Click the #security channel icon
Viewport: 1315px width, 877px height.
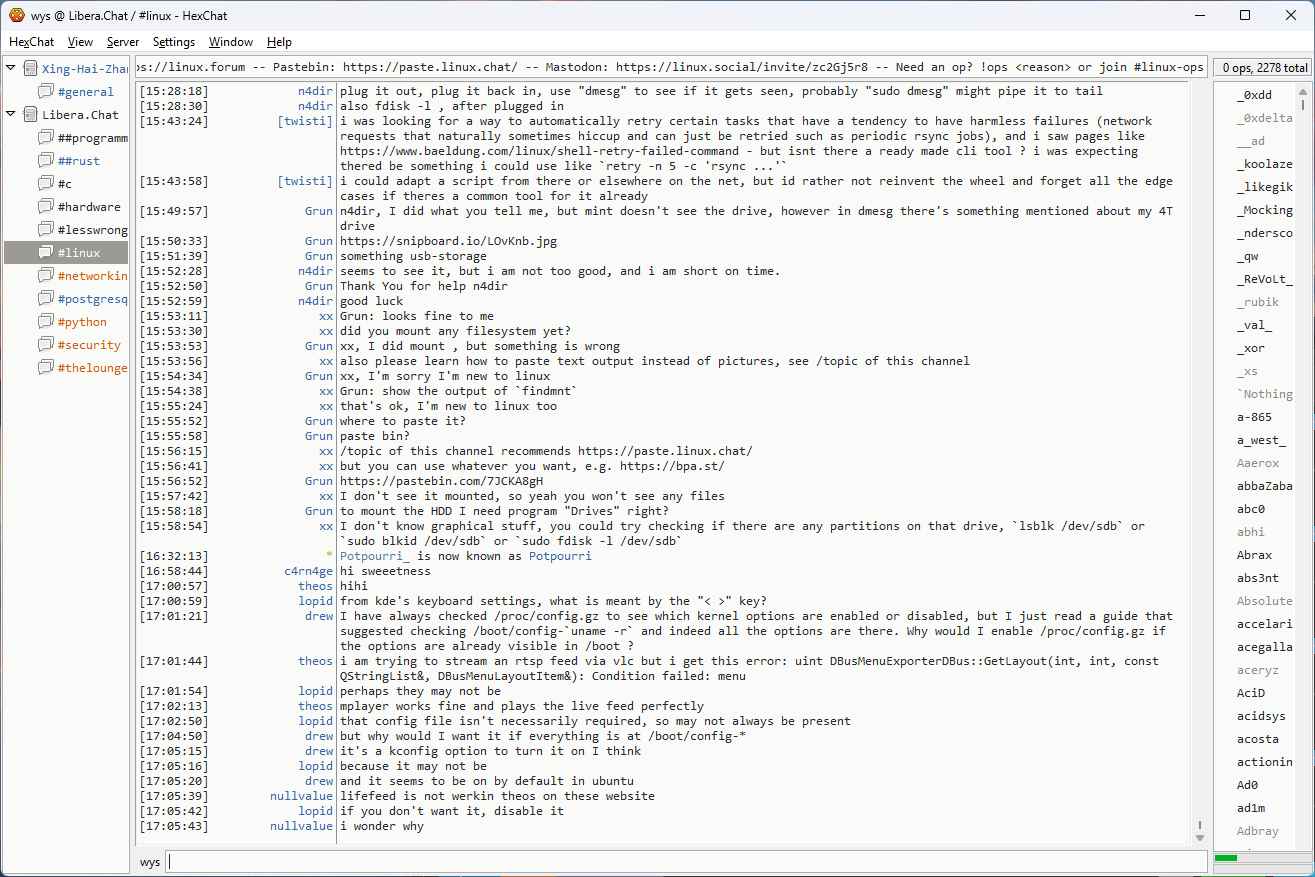pos(46,345)
